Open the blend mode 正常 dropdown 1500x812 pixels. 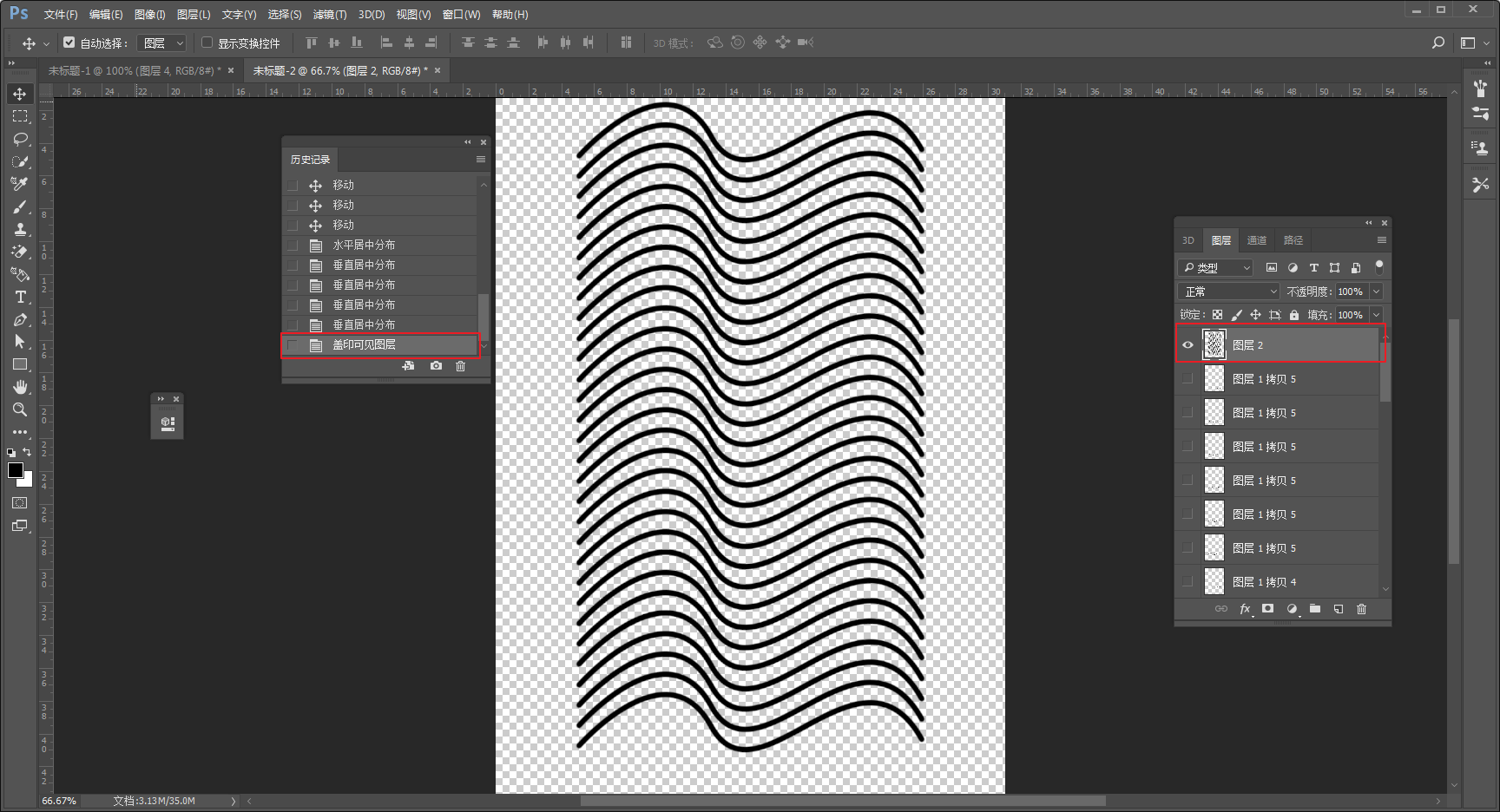pos(1228,291)
